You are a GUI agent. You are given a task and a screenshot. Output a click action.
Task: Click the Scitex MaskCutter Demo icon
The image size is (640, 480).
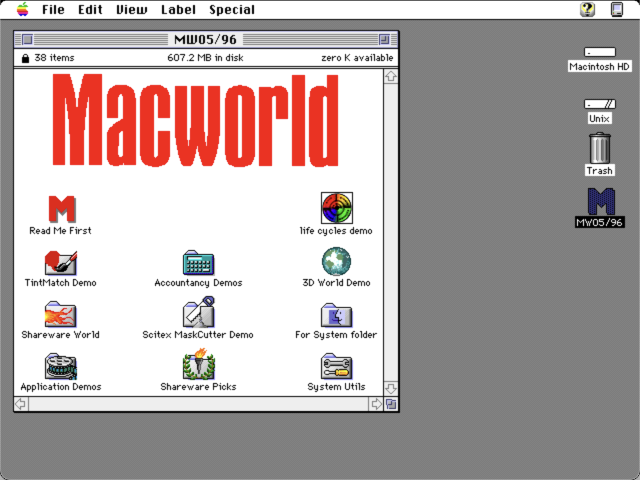coord(199,312)
